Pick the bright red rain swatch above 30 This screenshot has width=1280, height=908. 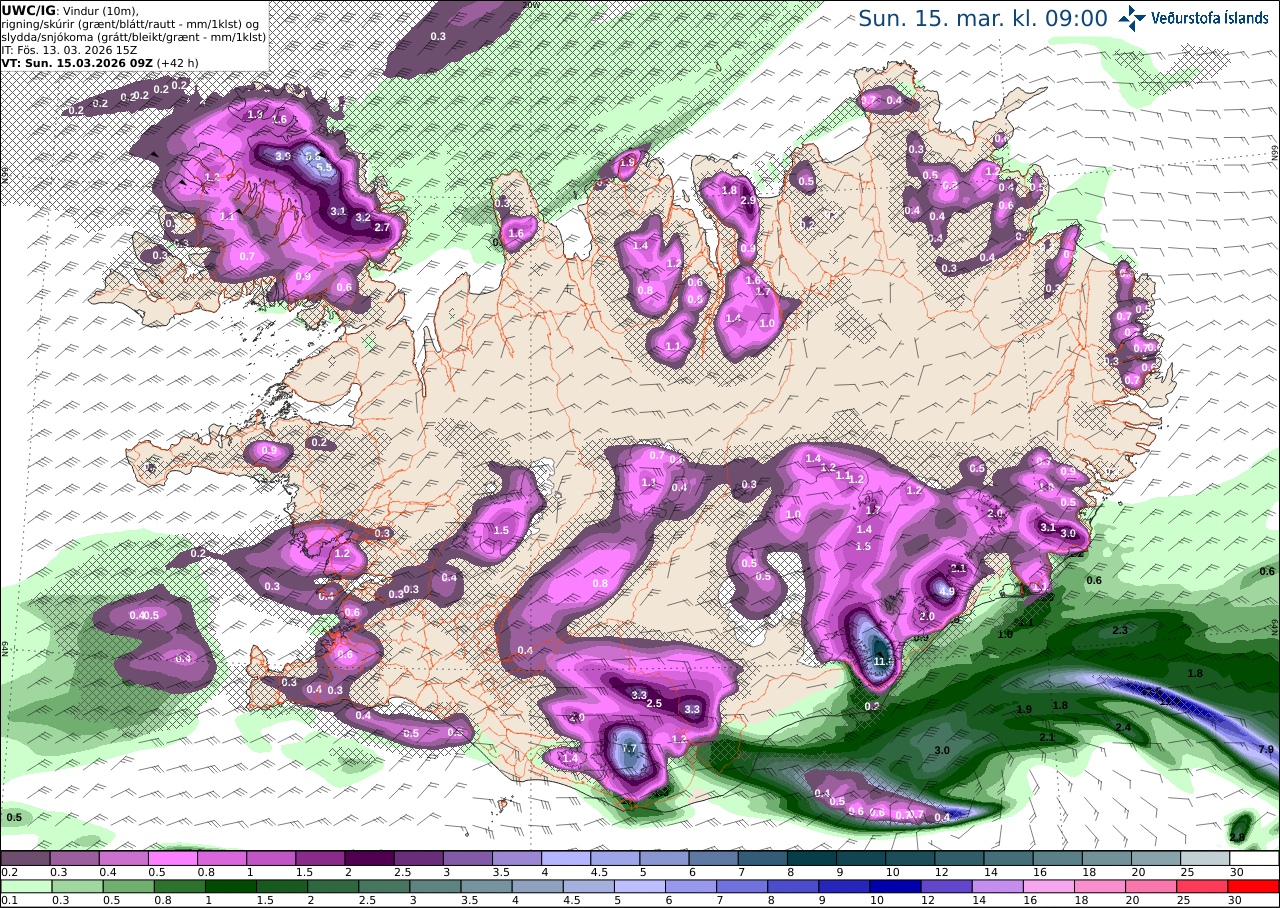[1254, 886]
